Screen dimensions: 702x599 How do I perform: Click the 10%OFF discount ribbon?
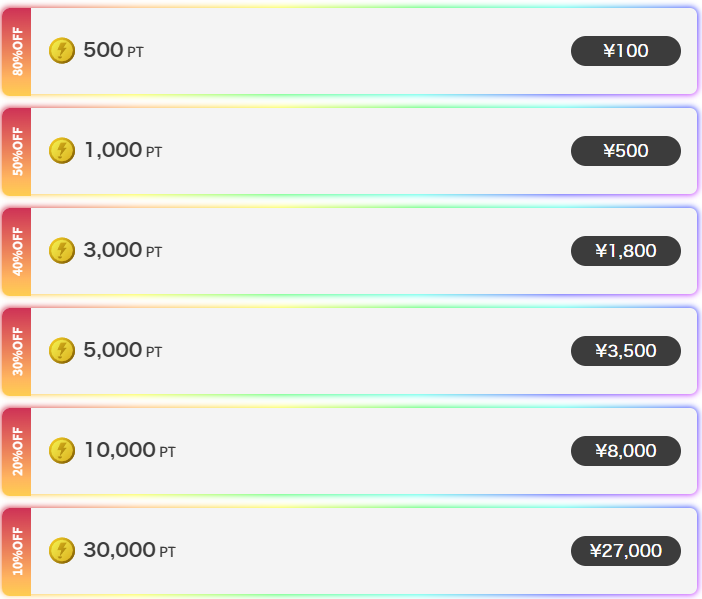[17, 551]
